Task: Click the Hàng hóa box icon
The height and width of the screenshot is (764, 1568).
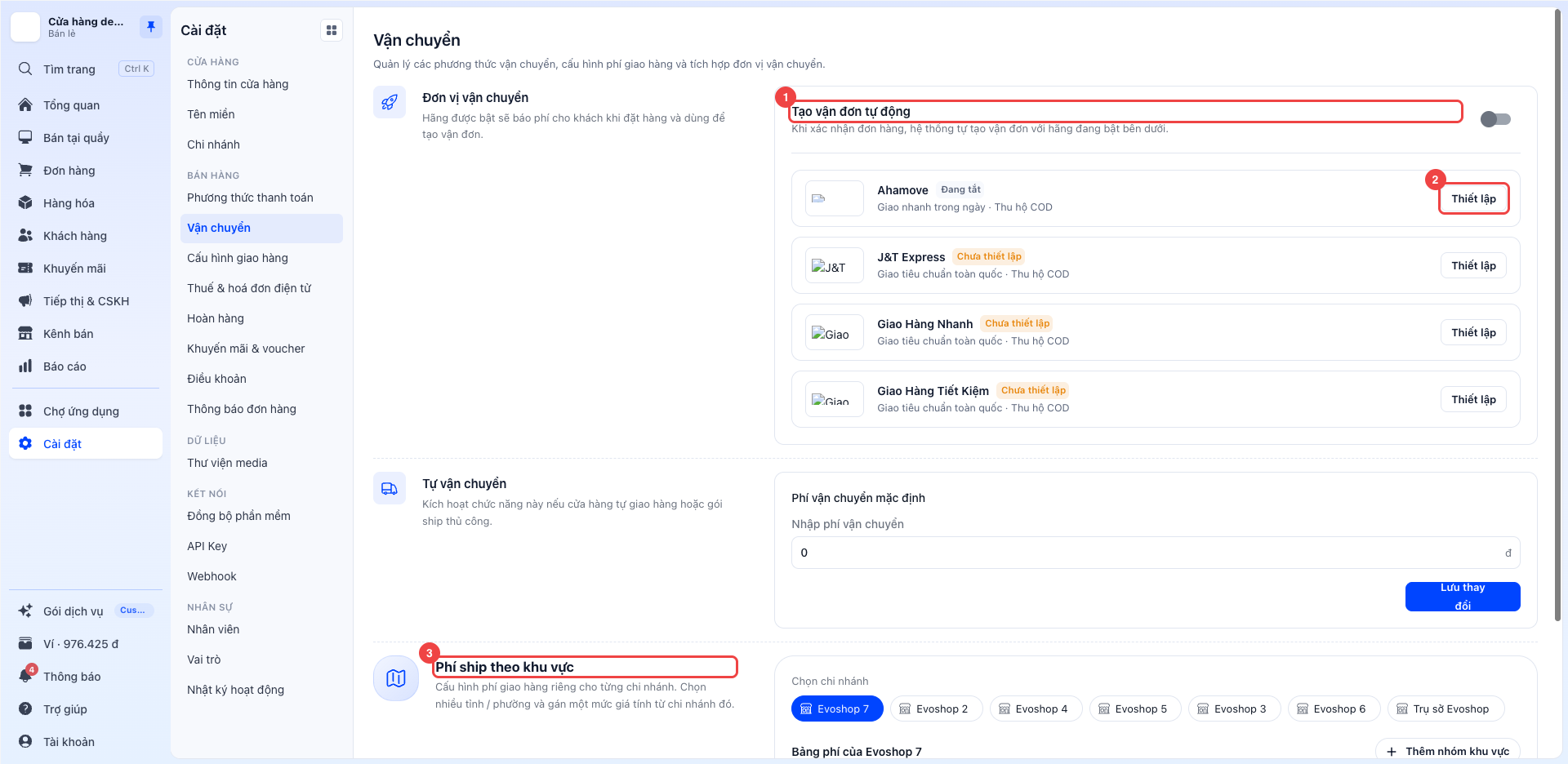Action: pyautogui.click(x=25, y=203)
